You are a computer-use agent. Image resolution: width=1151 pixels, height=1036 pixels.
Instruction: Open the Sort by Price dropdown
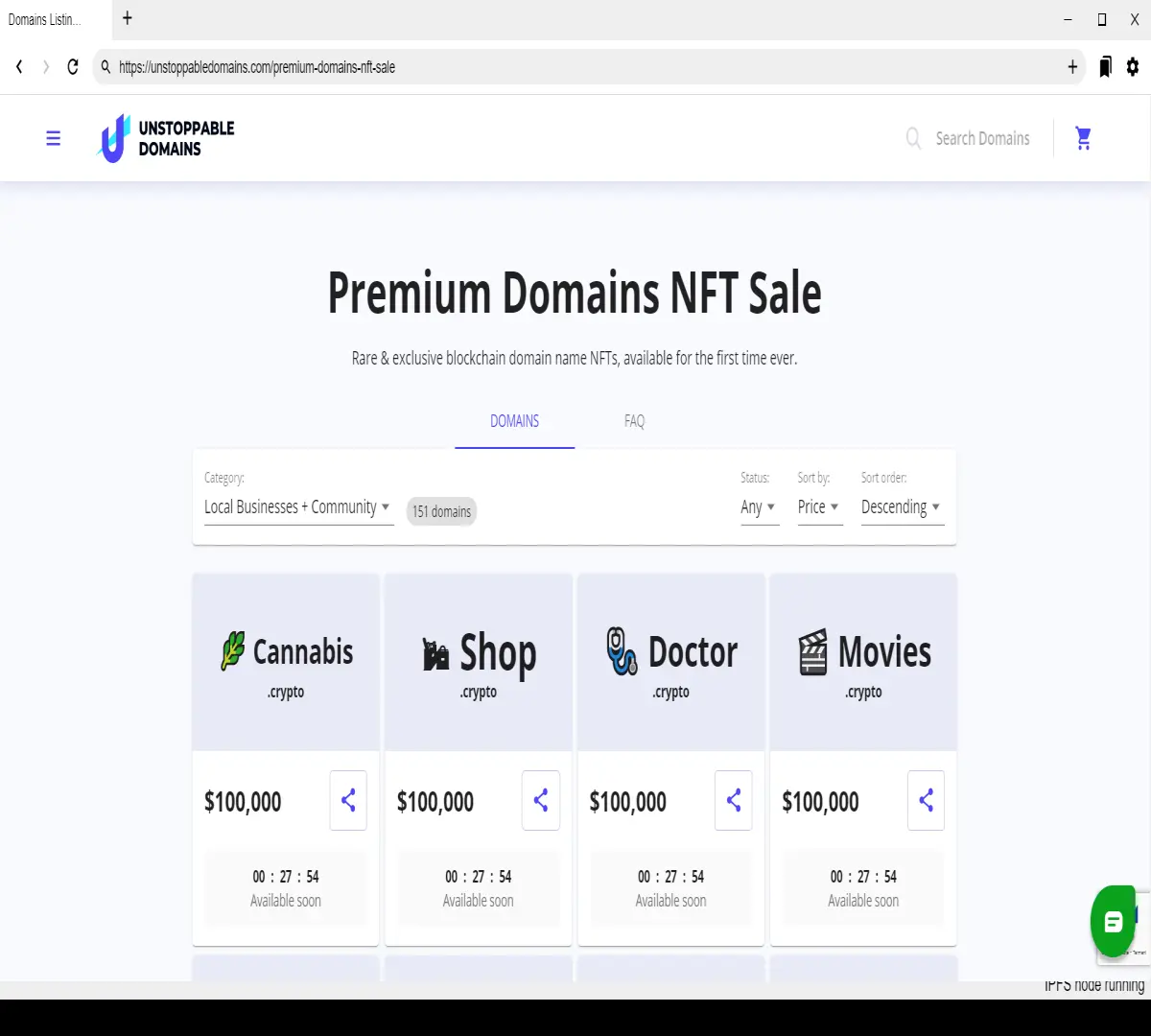(x=819, y=507)
